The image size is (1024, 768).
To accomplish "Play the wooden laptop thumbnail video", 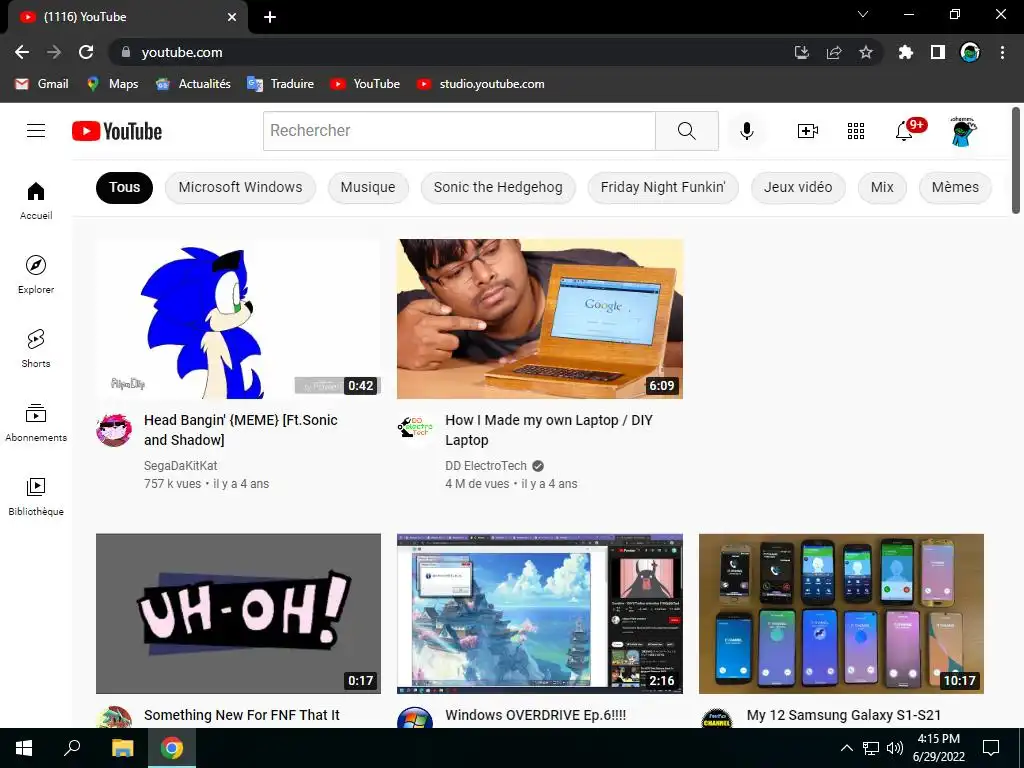I will 539,319.
